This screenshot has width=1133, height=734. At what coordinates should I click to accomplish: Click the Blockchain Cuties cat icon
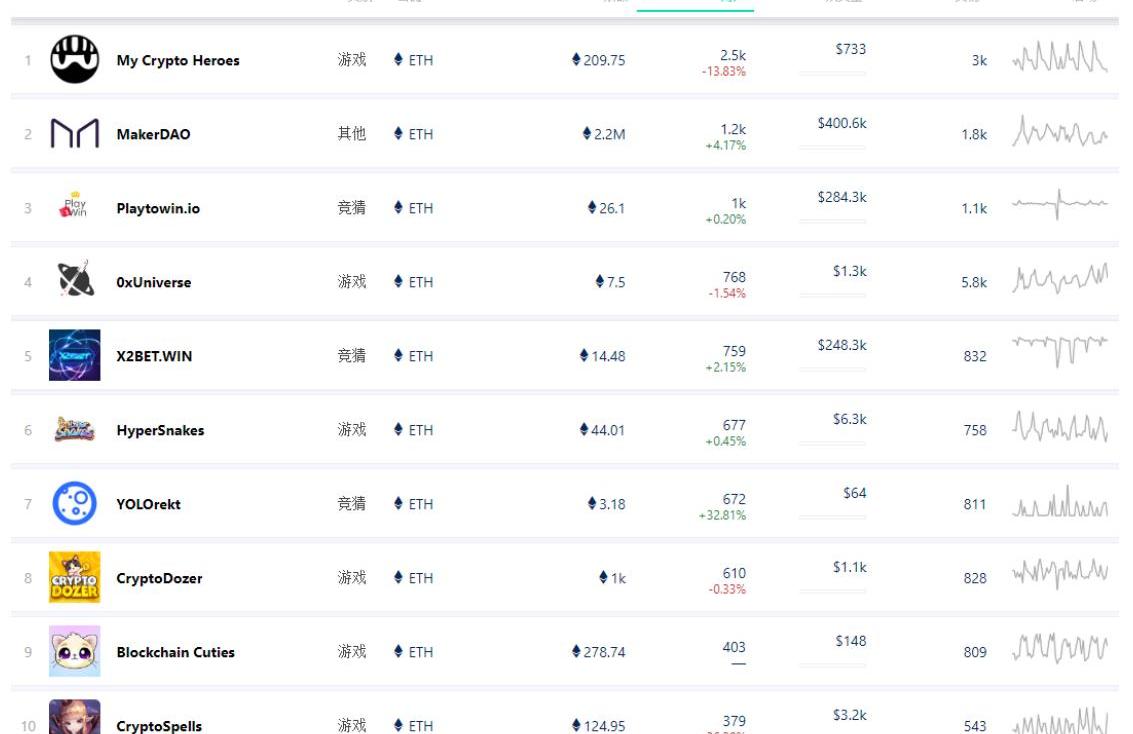point(75,651)
